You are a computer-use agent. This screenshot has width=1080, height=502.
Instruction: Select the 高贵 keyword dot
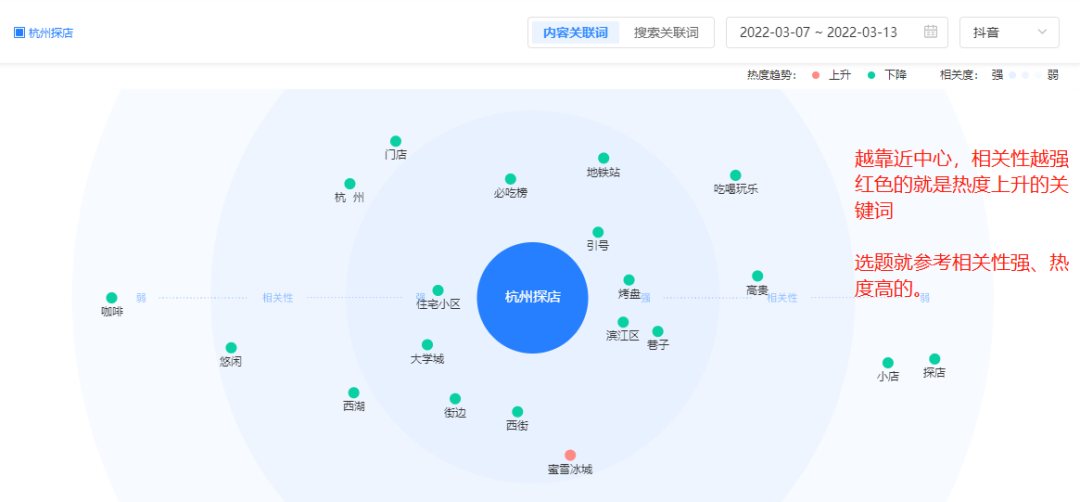point(757,276)
